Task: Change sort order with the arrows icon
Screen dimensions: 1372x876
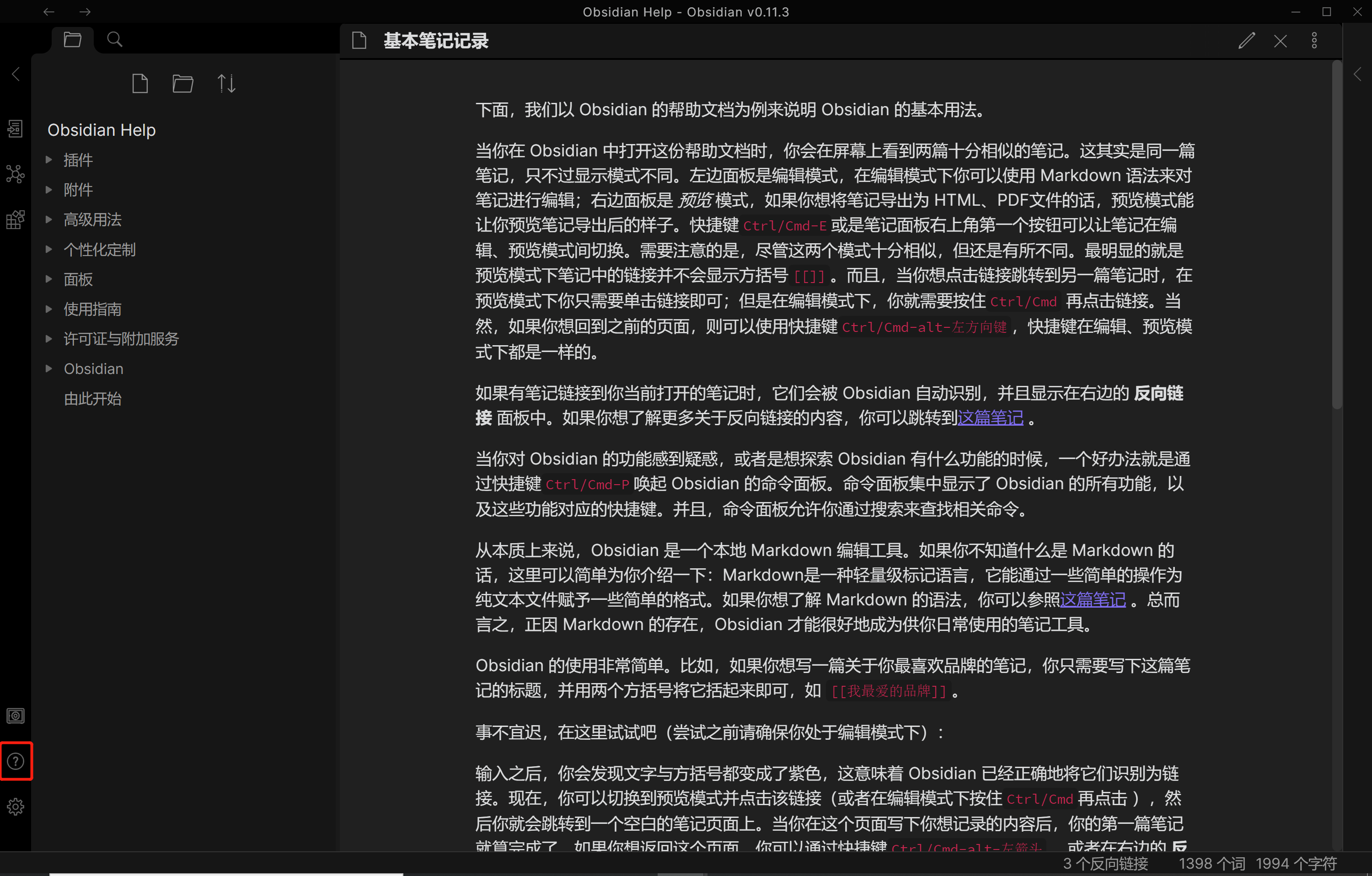Action: [x=226, y=84]
